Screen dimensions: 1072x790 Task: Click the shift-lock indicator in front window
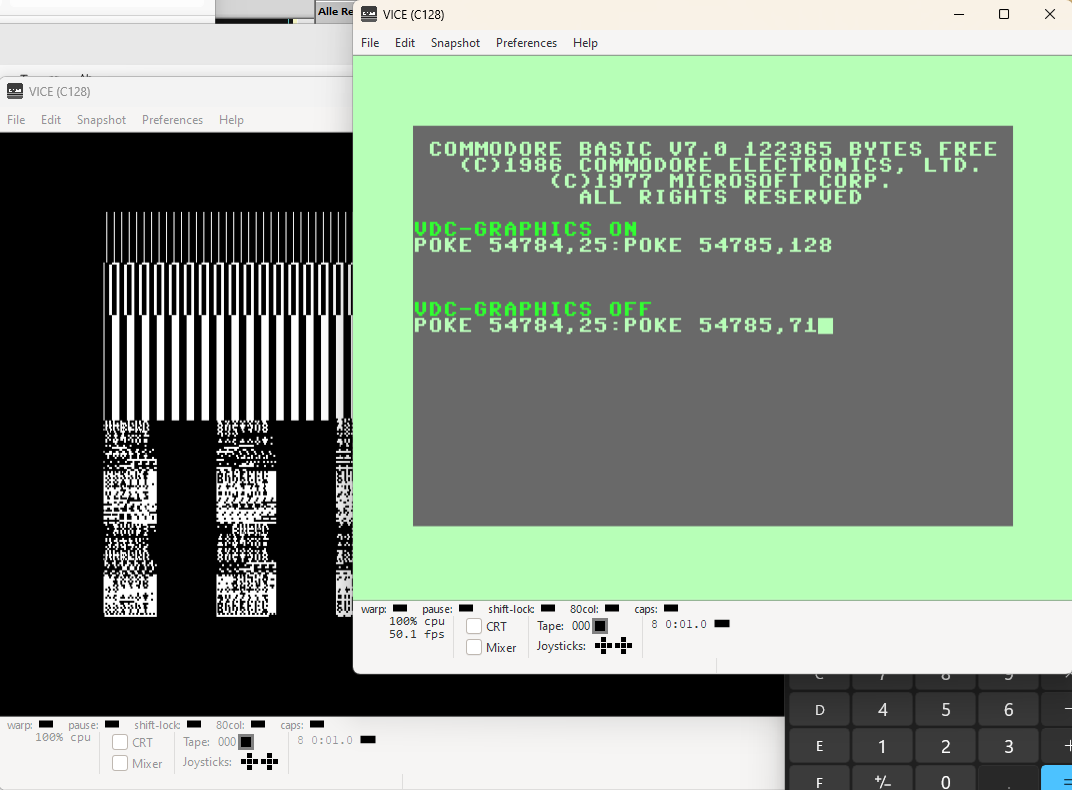point(548,608)
